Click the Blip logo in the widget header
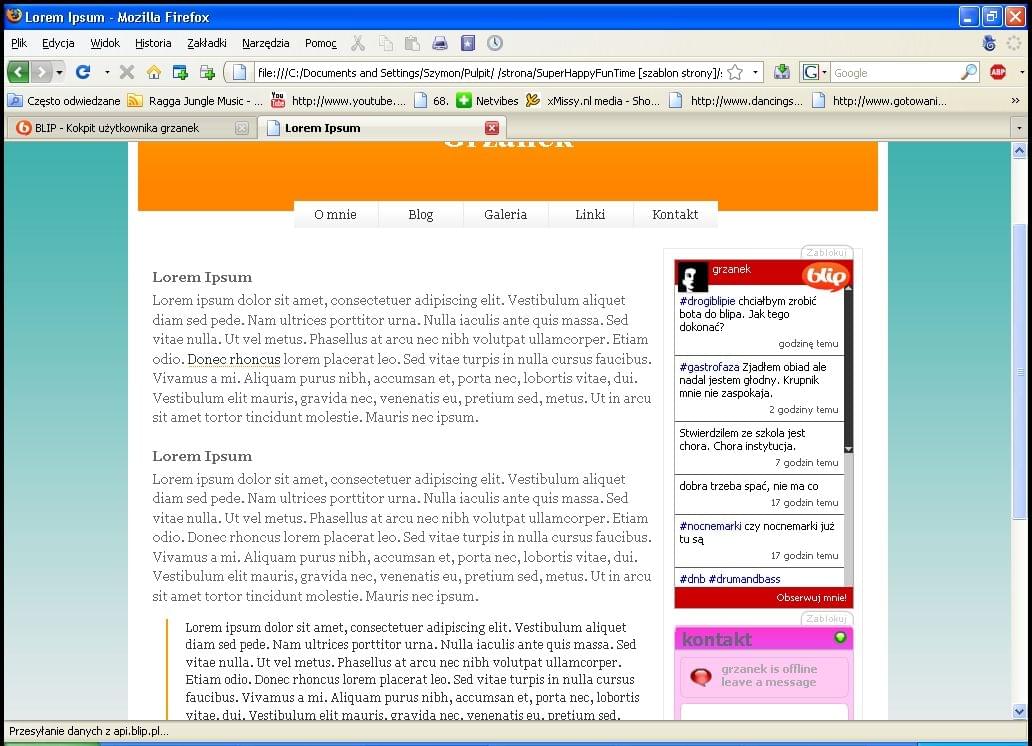Viewport: 1032px width, 746px height. 825,275
